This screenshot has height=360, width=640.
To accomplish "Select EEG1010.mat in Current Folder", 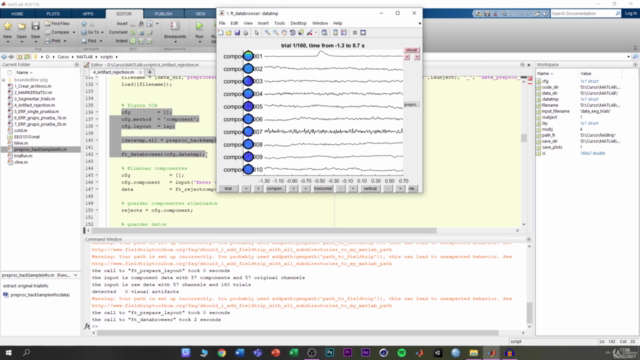I will click(x=27, y=137).
